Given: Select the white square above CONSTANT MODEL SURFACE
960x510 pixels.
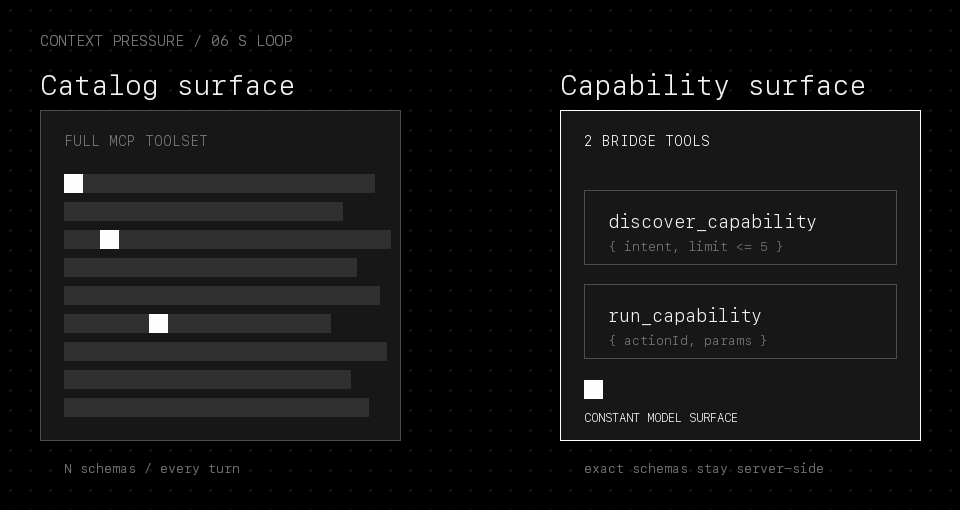Looking at the screenshot, I should pyautogui.click(x=593, y=389).
